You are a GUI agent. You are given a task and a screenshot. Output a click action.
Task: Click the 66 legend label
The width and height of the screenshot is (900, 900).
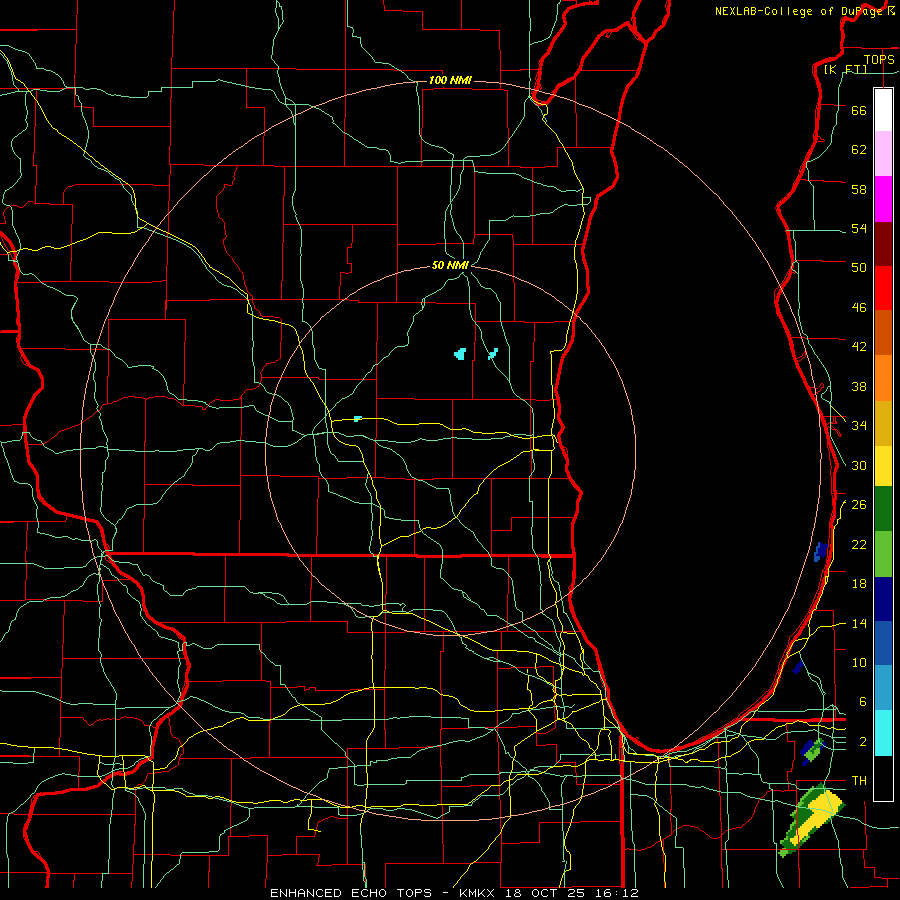(859, 110)
